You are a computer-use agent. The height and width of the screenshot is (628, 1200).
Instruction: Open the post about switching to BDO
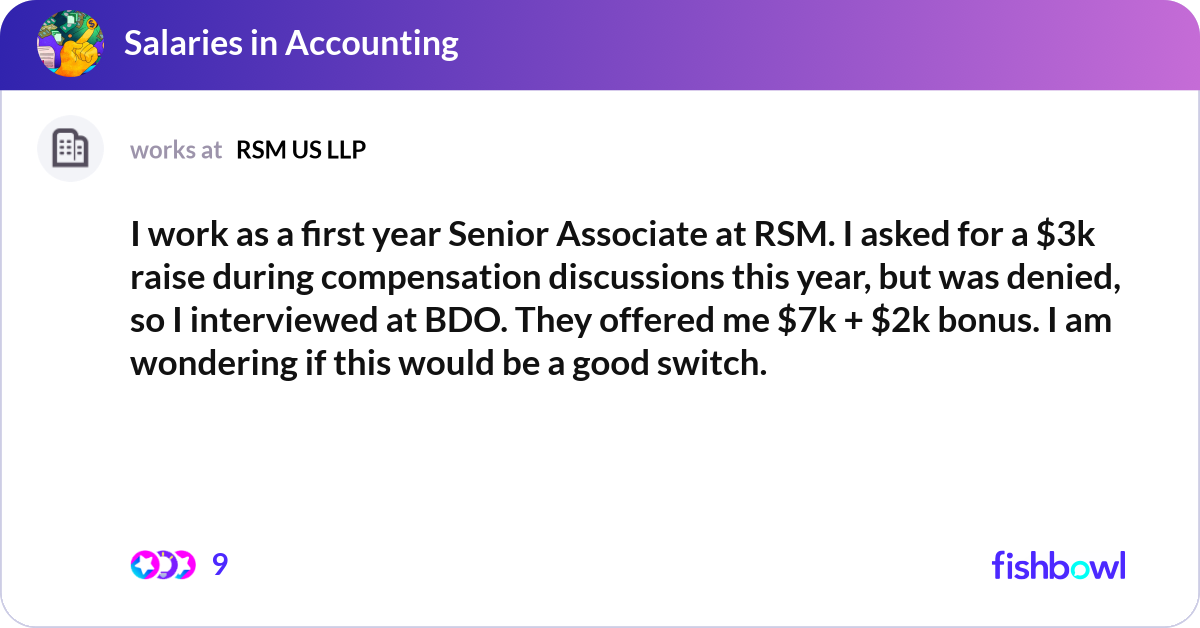[x=626, y=299]
